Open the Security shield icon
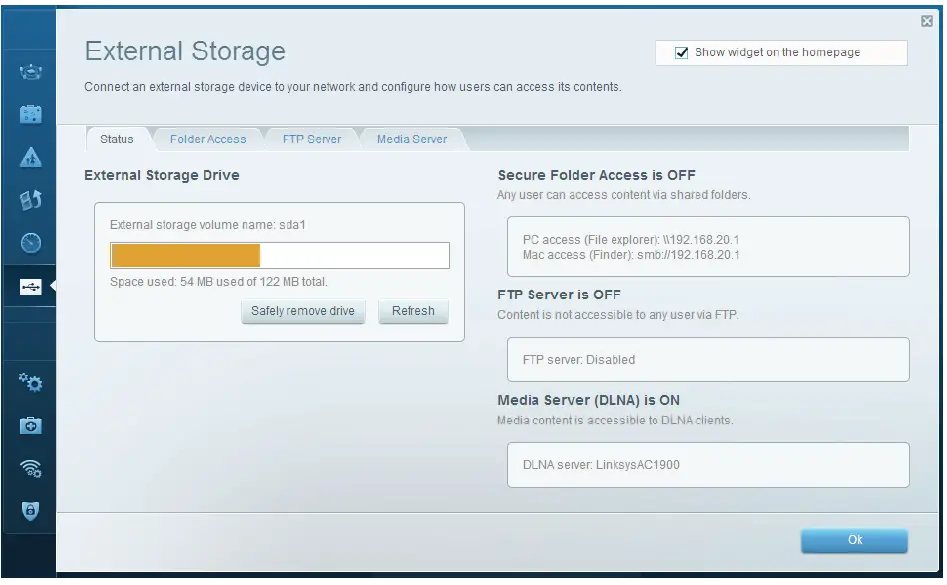 tap(30, 512)
